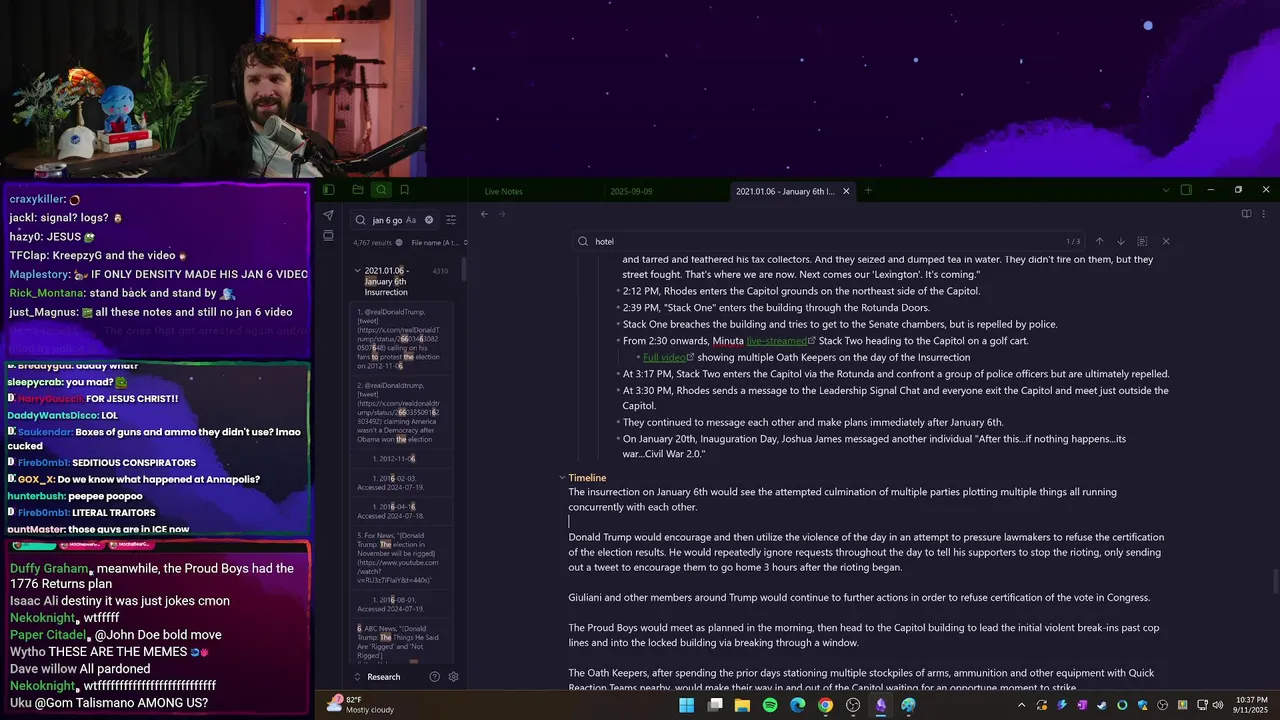Open search result '5. Fox News' entry

click(399, 558)
